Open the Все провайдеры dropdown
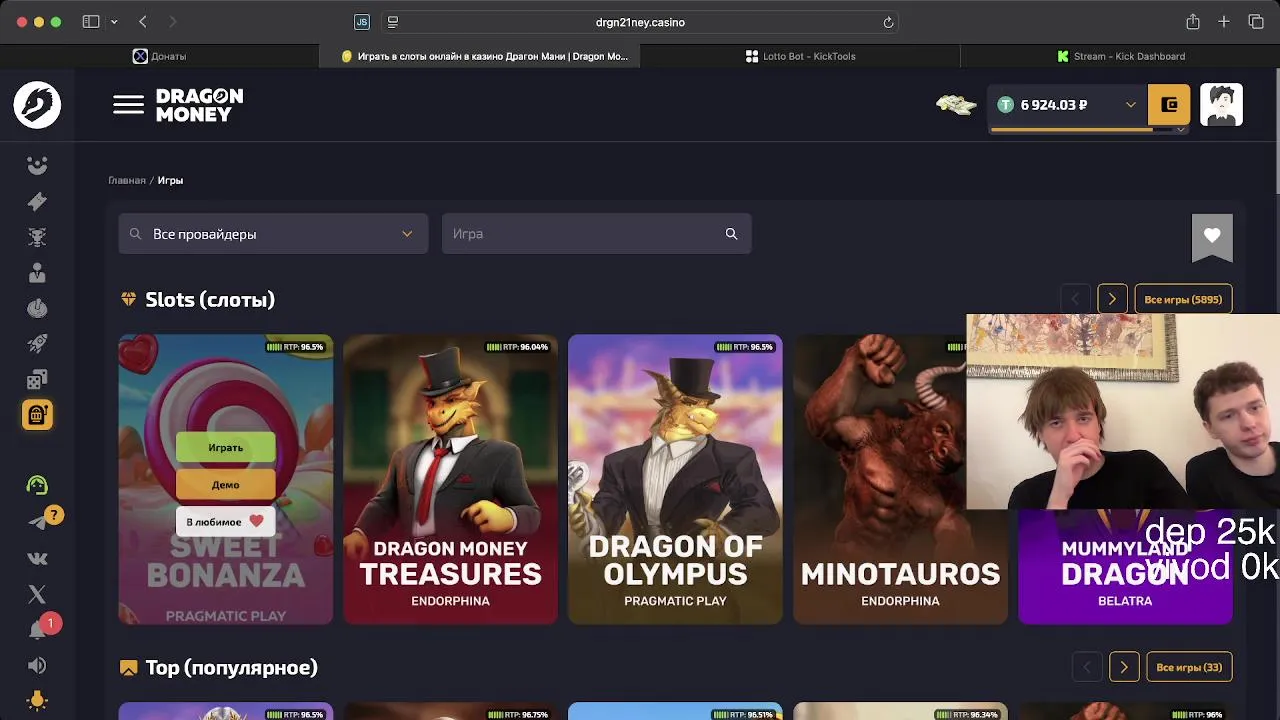This screenshot has height=720, width=1280. coord(273,234)
